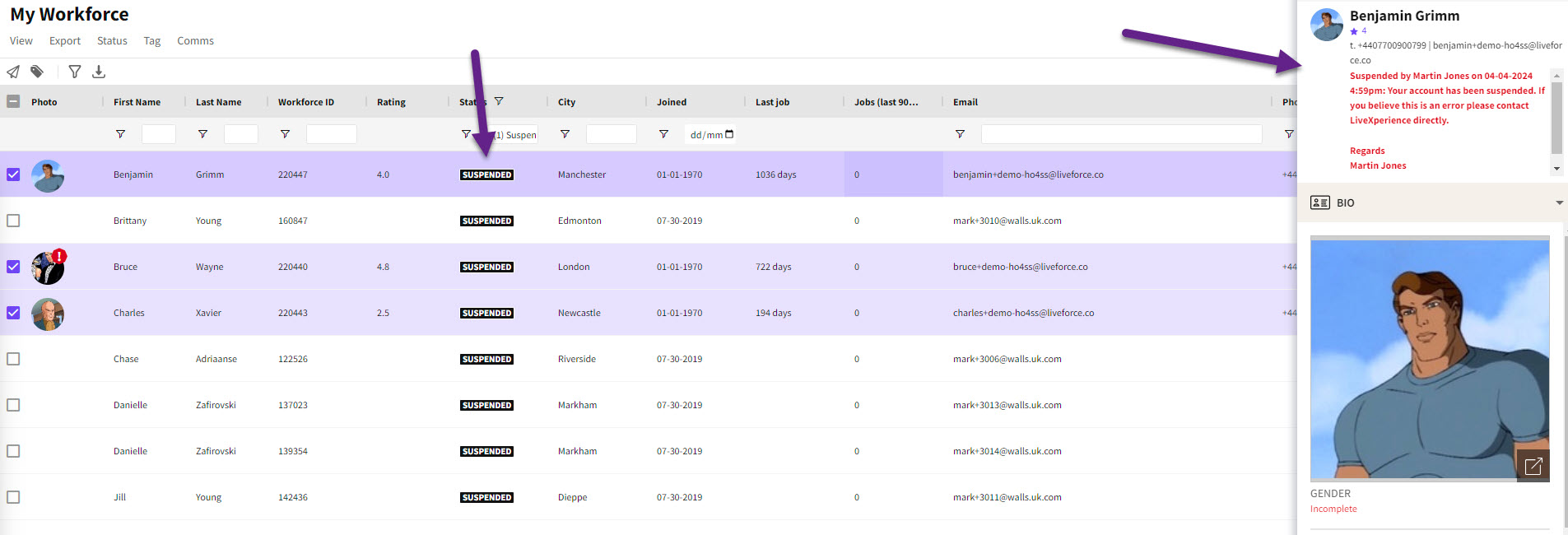The width and height of the screenshot is (1568, 535).
Task: Uncheck the Benjamin Grimm row checkbox
Action: click(x=13, y=174)
